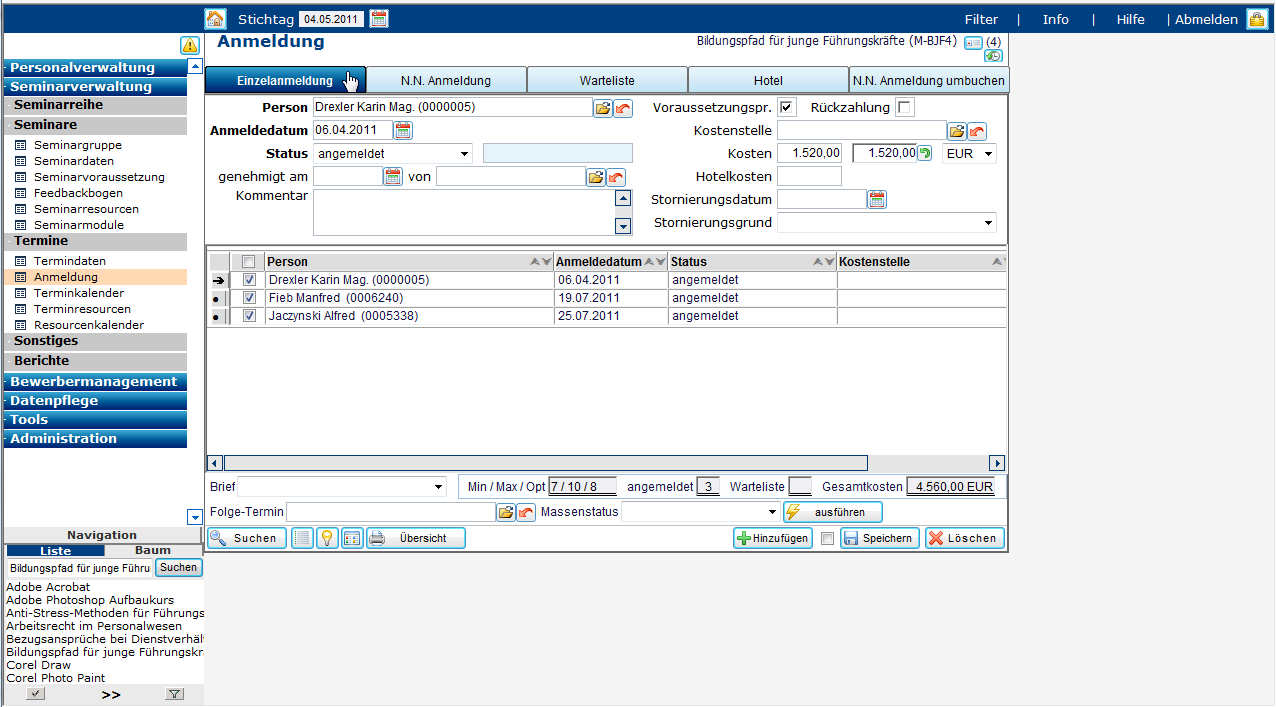
Task: Toggle the Voraussetzungspr. checkbox
Action: pos(787,107)
